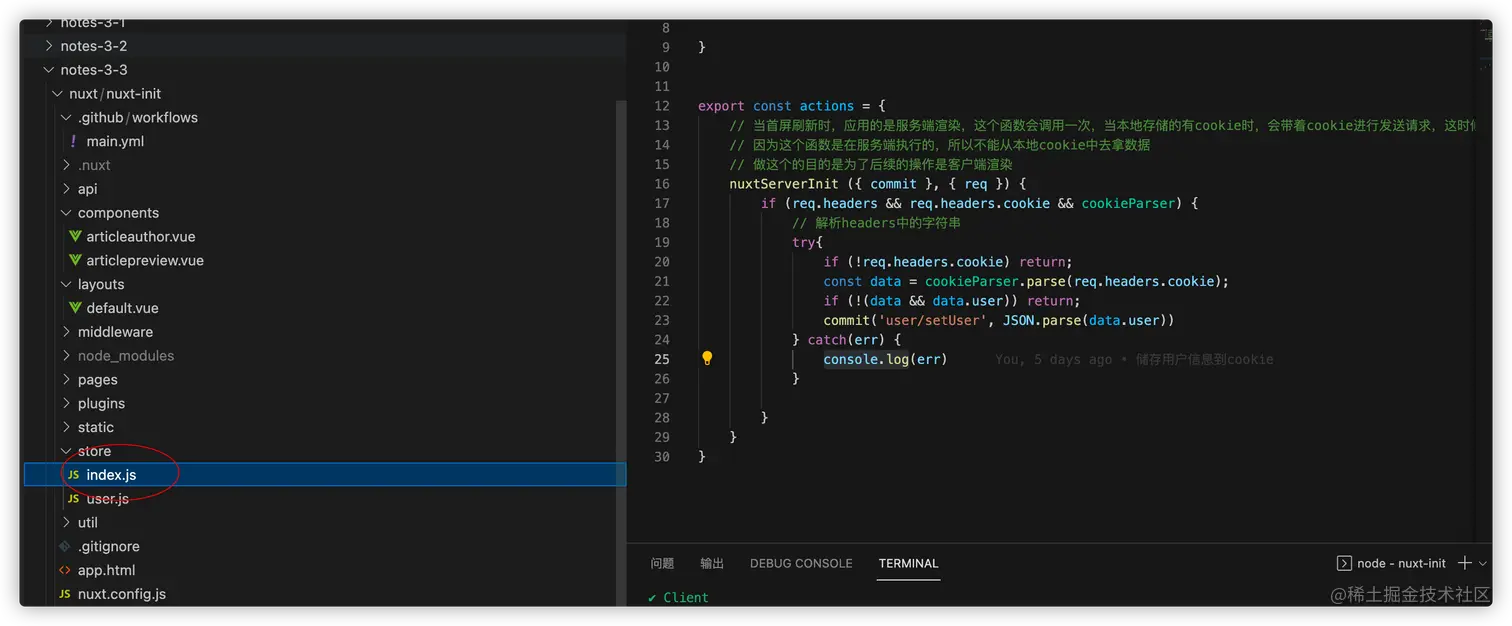Open app.html file
This screenshot has height=626, width=1512.
pyautogui.click(x=106, y=570)
